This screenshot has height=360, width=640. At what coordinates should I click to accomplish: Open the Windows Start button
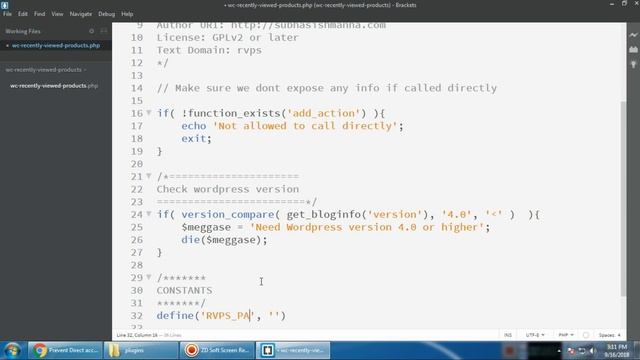12,350
